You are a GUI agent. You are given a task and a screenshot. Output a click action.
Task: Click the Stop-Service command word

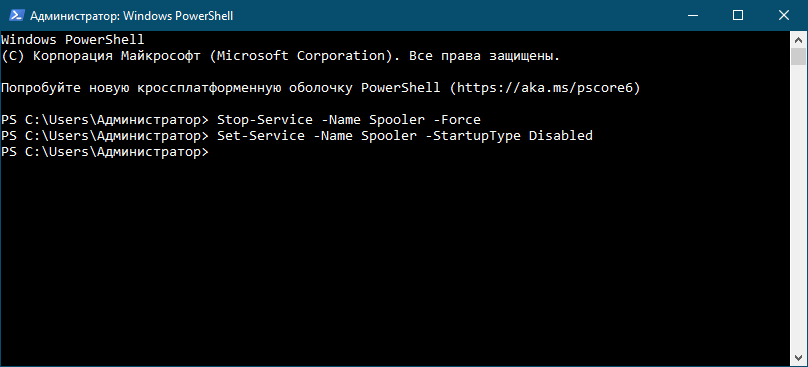pyautogui.click(x=265, y=120)
